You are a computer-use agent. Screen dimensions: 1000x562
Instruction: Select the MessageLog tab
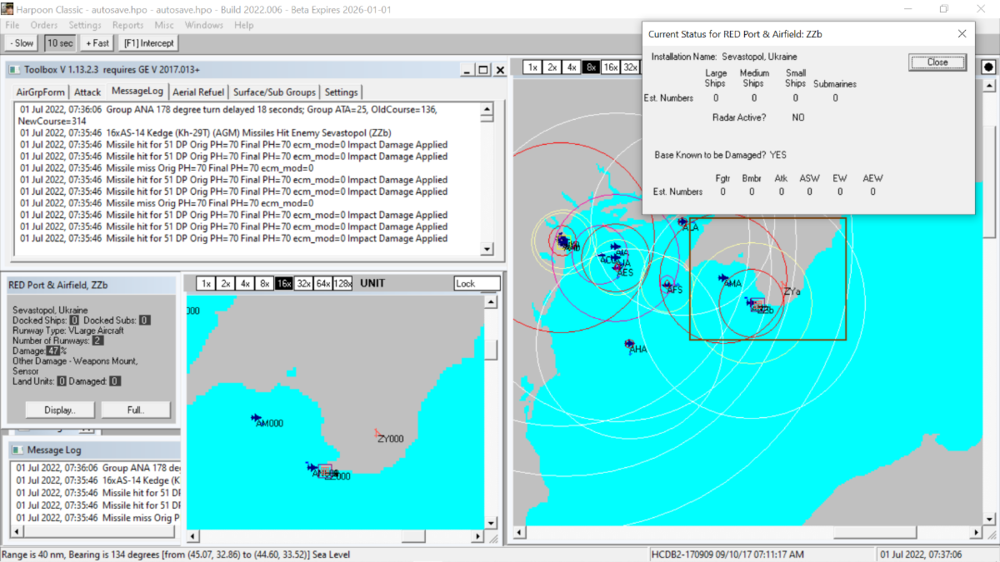137,91
